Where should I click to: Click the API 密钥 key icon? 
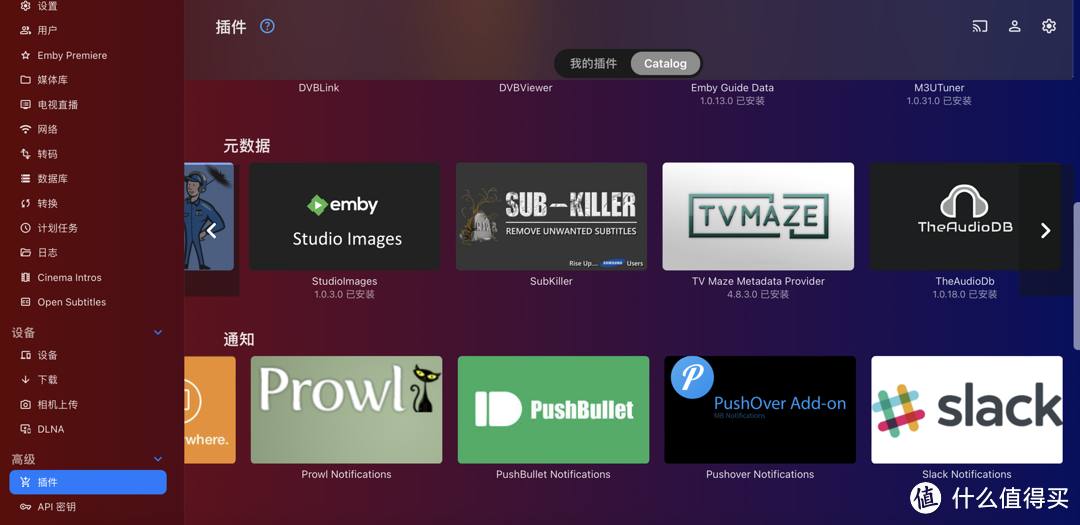tap(25, 507)
